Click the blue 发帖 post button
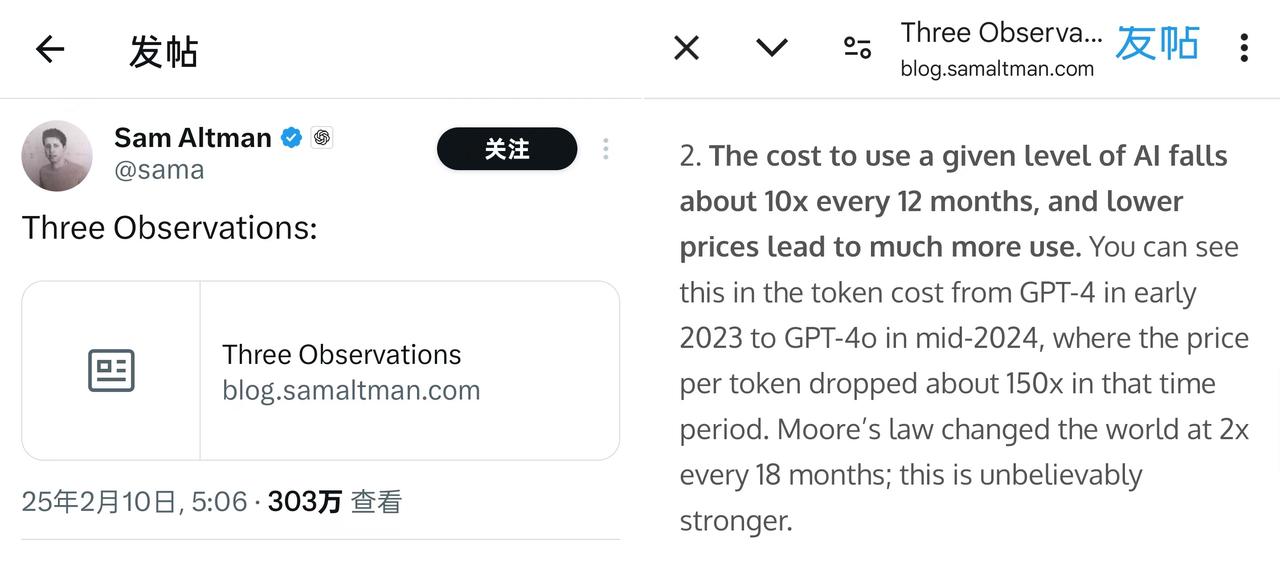Screen dimensions: 1280x571 point(1157,44)
